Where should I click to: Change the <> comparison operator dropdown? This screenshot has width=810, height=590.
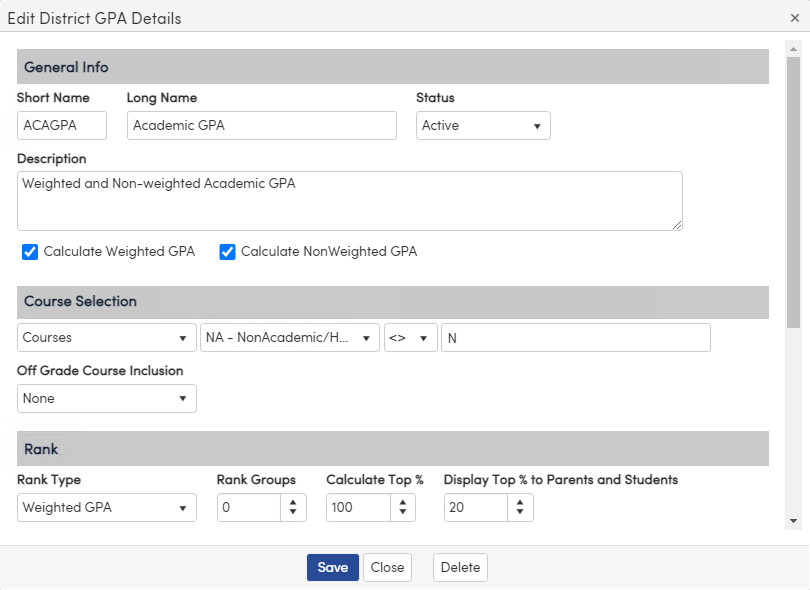click(x=425, y=337)
